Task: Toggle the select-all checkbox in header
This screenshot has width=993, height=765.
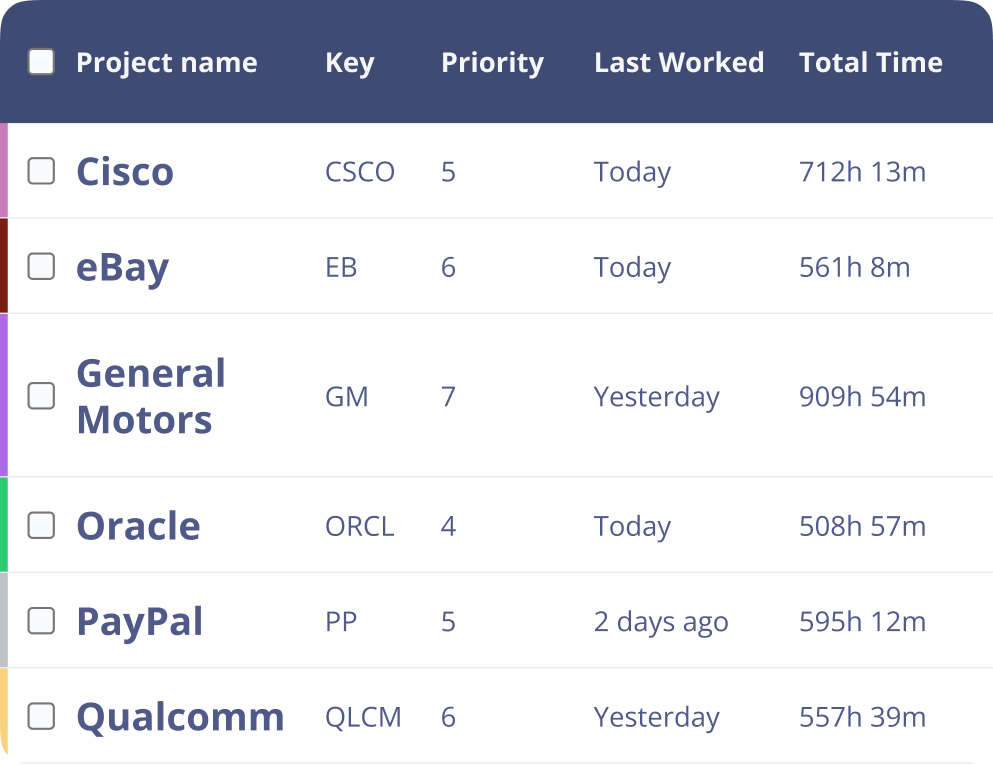Action: pyautogui.click(x=41, y=62)
